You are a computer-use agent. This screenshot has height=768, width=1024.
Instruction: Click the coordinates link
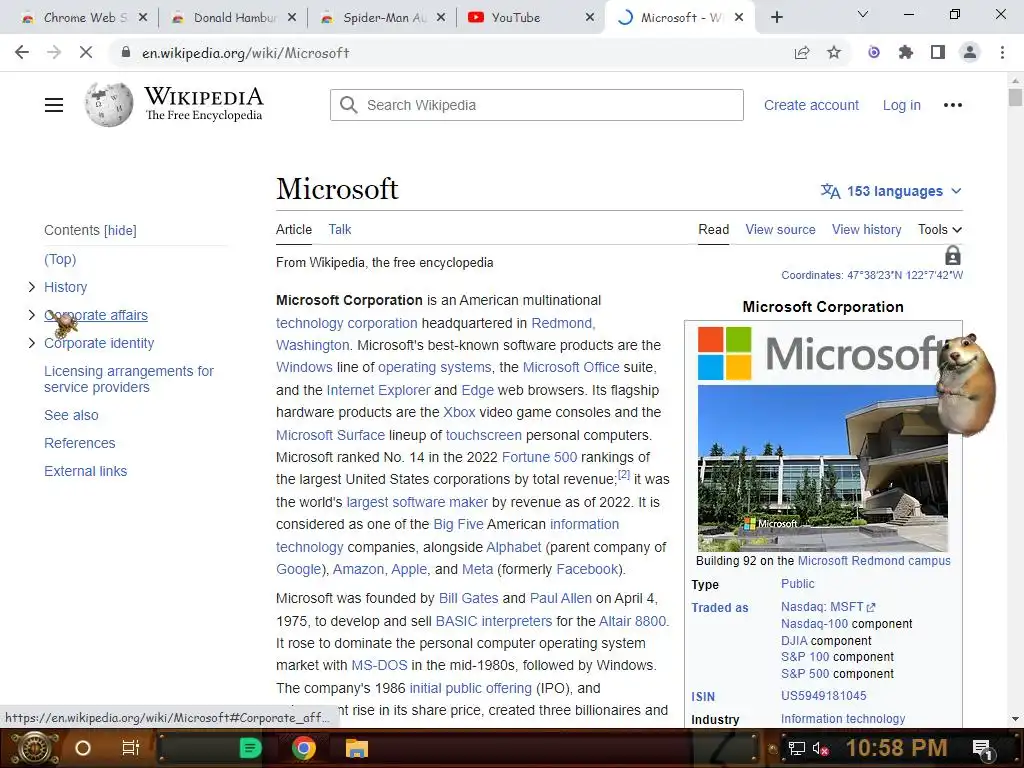click(904, 276)
